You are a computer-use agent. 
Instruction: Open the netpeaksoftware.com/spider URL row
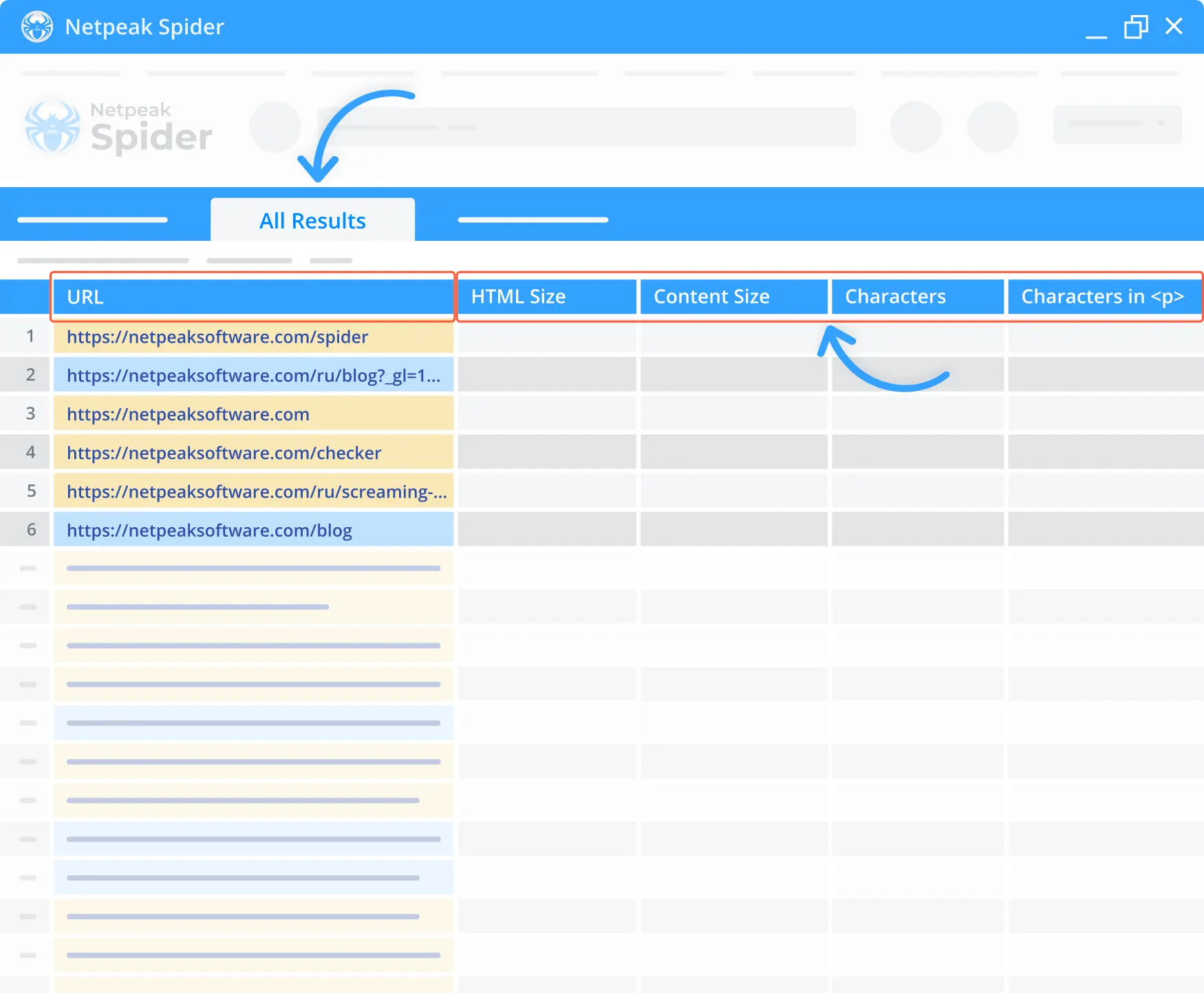253,337
